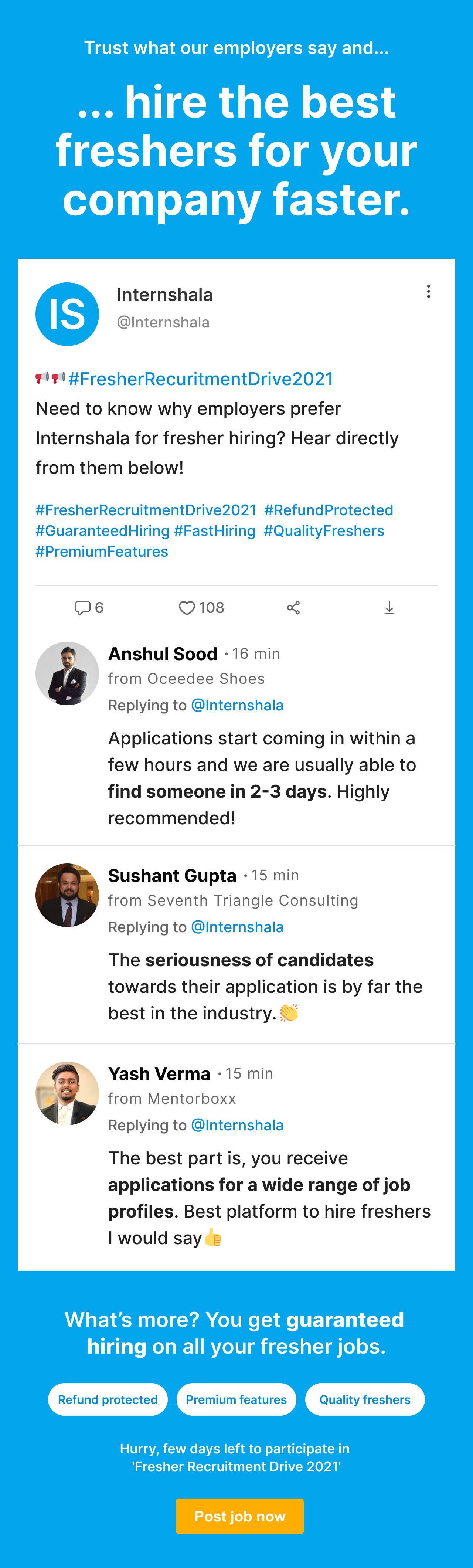Click the #FresherRecuritmentDrive2021 heading hashtag

[201, 379]
